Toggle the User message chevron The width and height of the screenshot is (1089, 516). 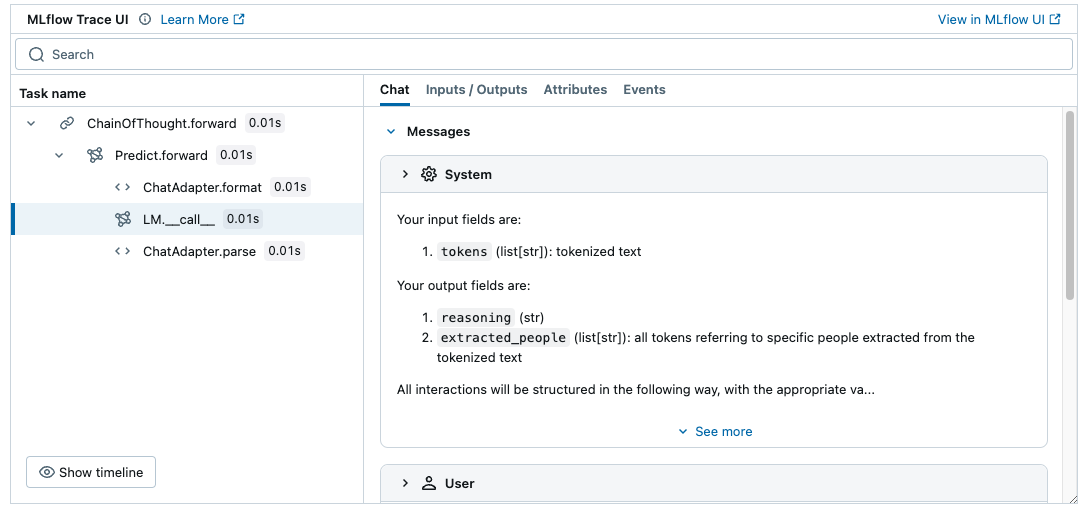tap(405, 483)
